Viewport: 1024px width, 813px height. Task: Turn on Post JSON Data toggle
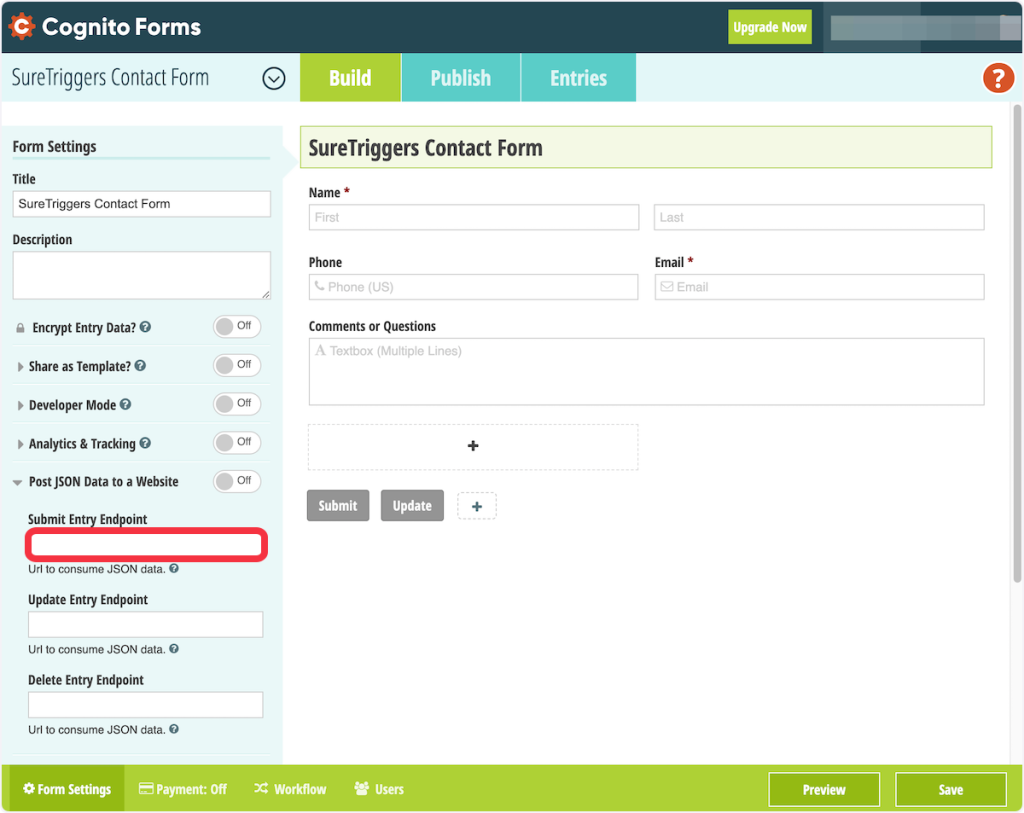(236, 481)
